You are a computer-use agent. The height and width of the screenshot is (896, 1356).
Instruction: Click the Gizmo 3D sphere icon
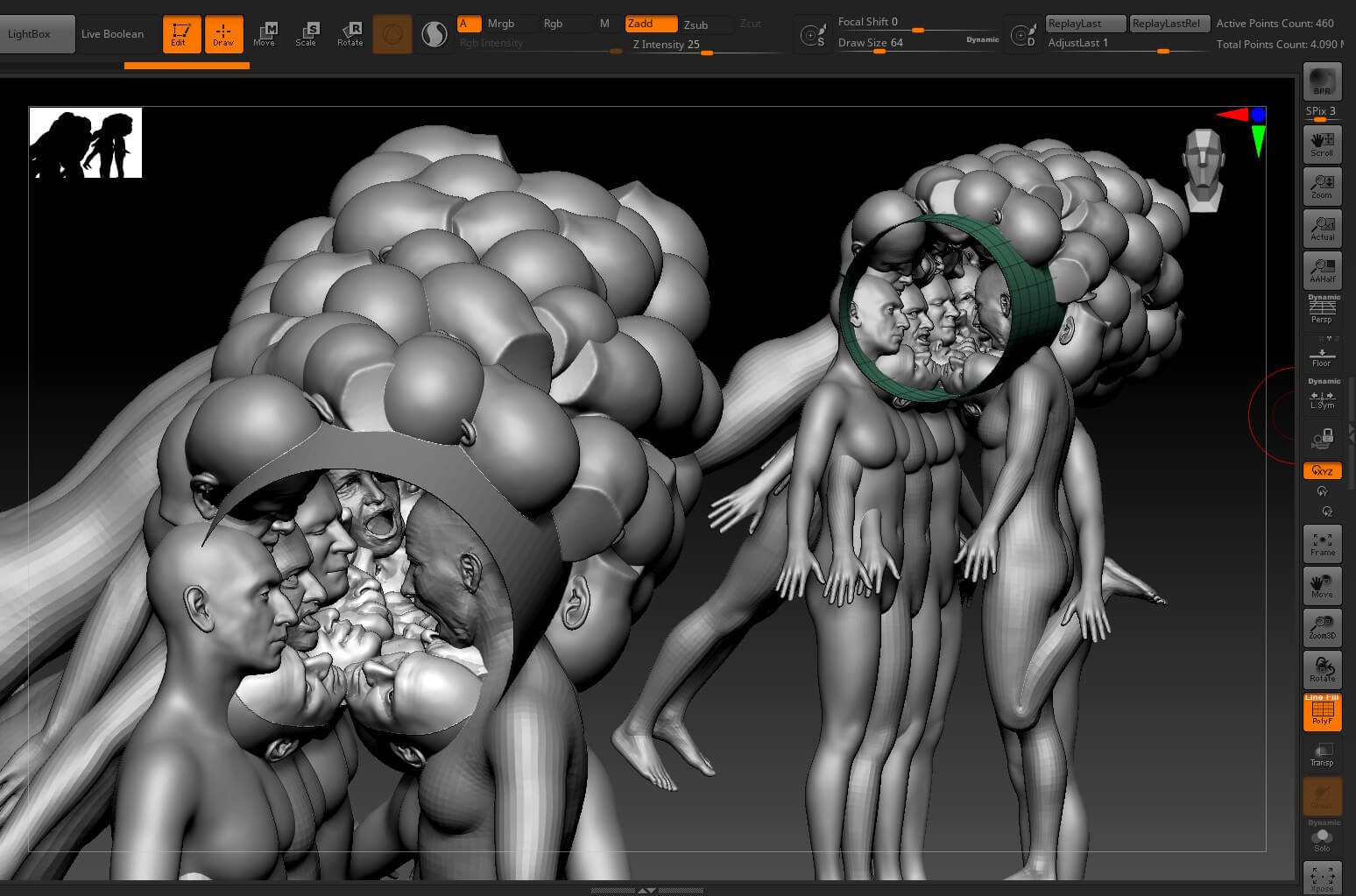[x=392, y=34]
